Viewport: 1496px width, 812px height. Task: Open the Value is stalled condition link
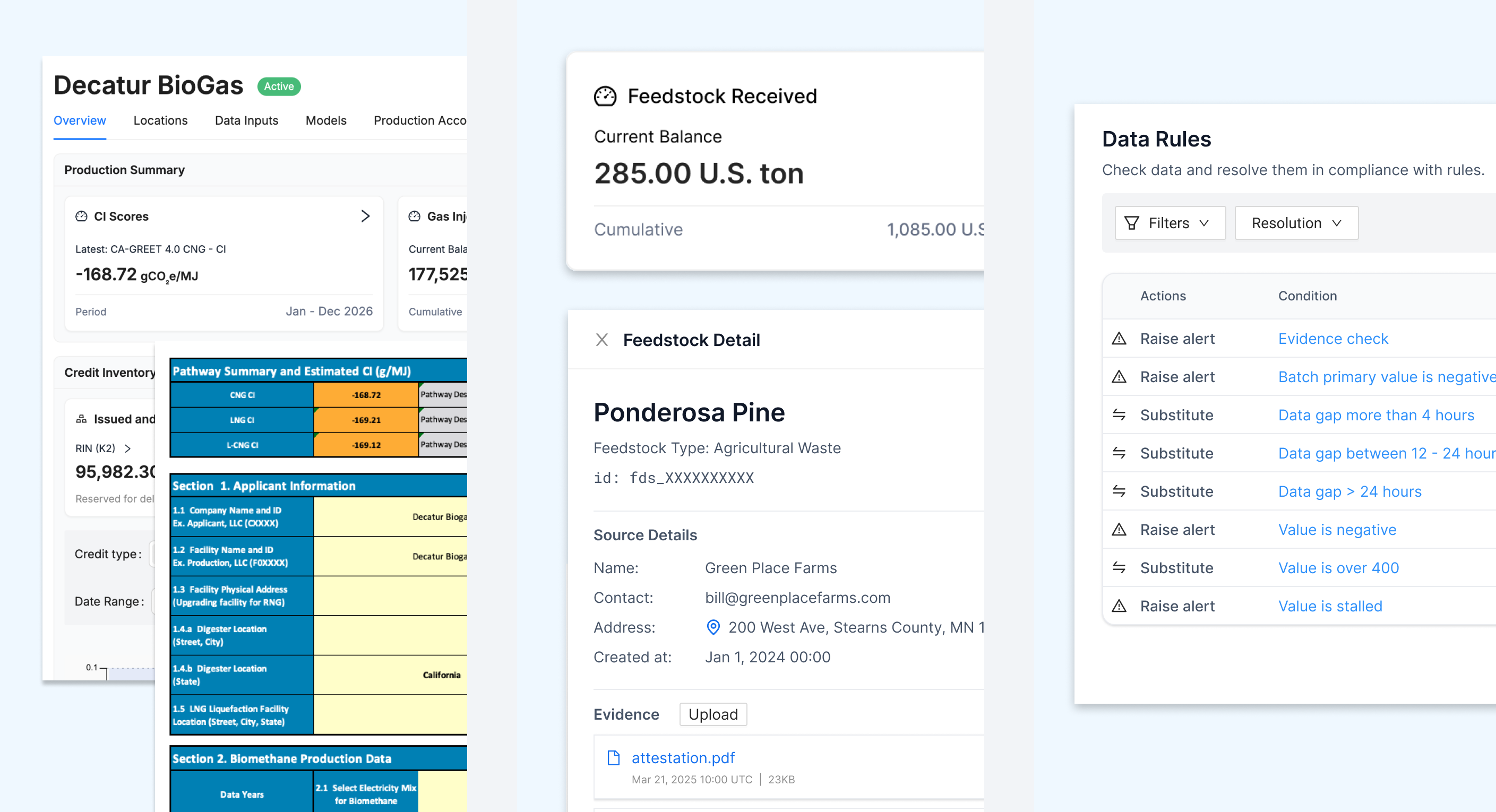point(1329,606)
